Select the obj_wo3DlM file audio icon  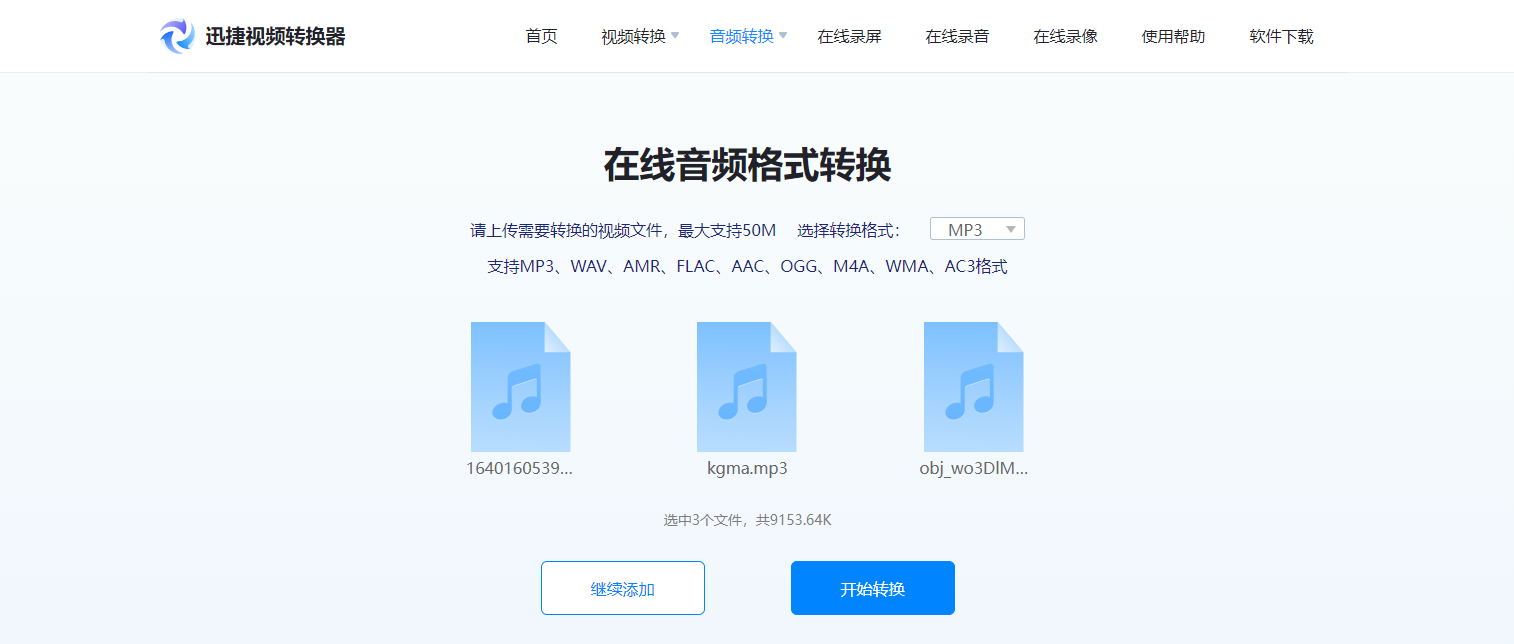point(973,386)
